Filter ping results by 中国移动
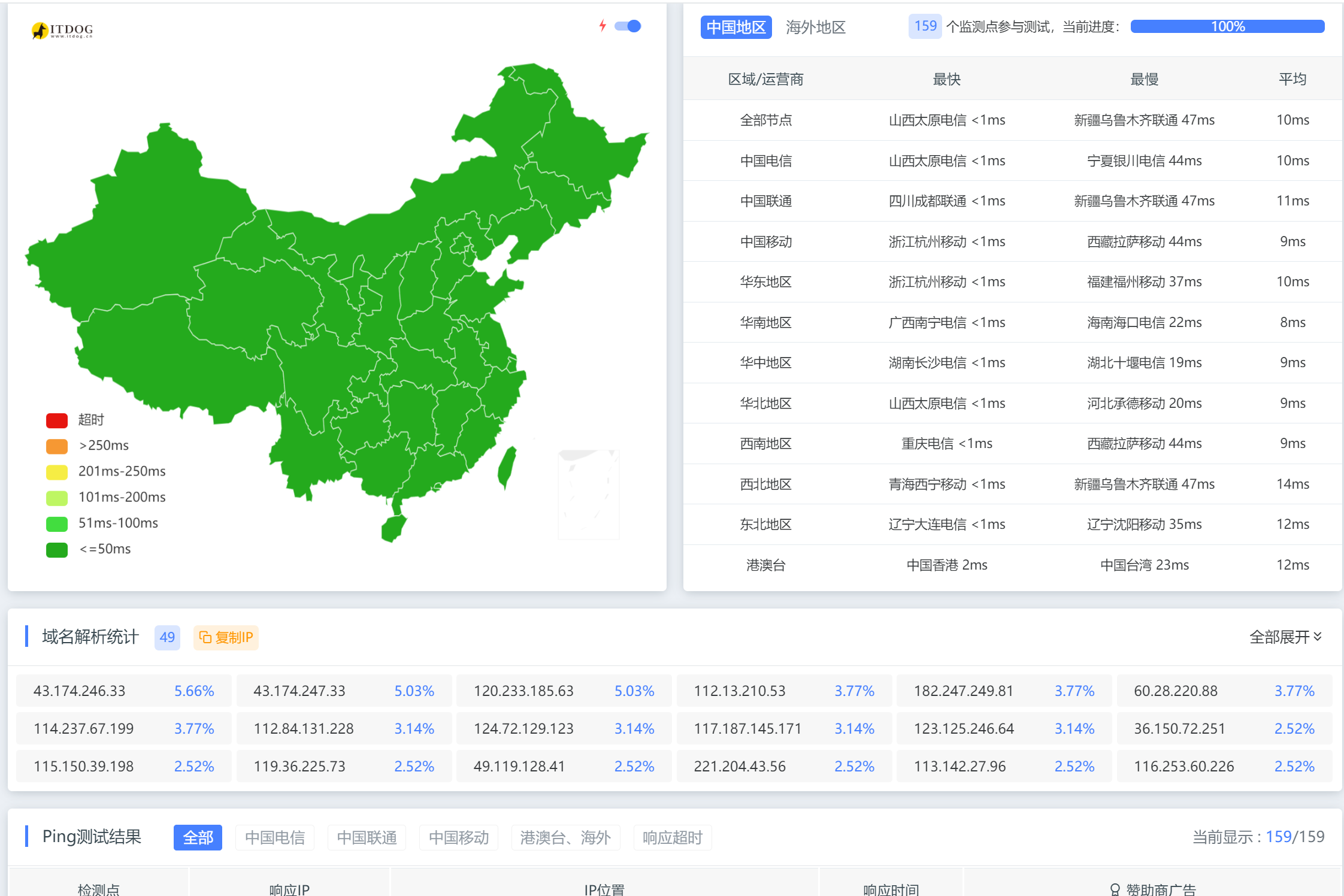Image resolution: width=1344 pixels, height=896 pixels. (458, 837)
